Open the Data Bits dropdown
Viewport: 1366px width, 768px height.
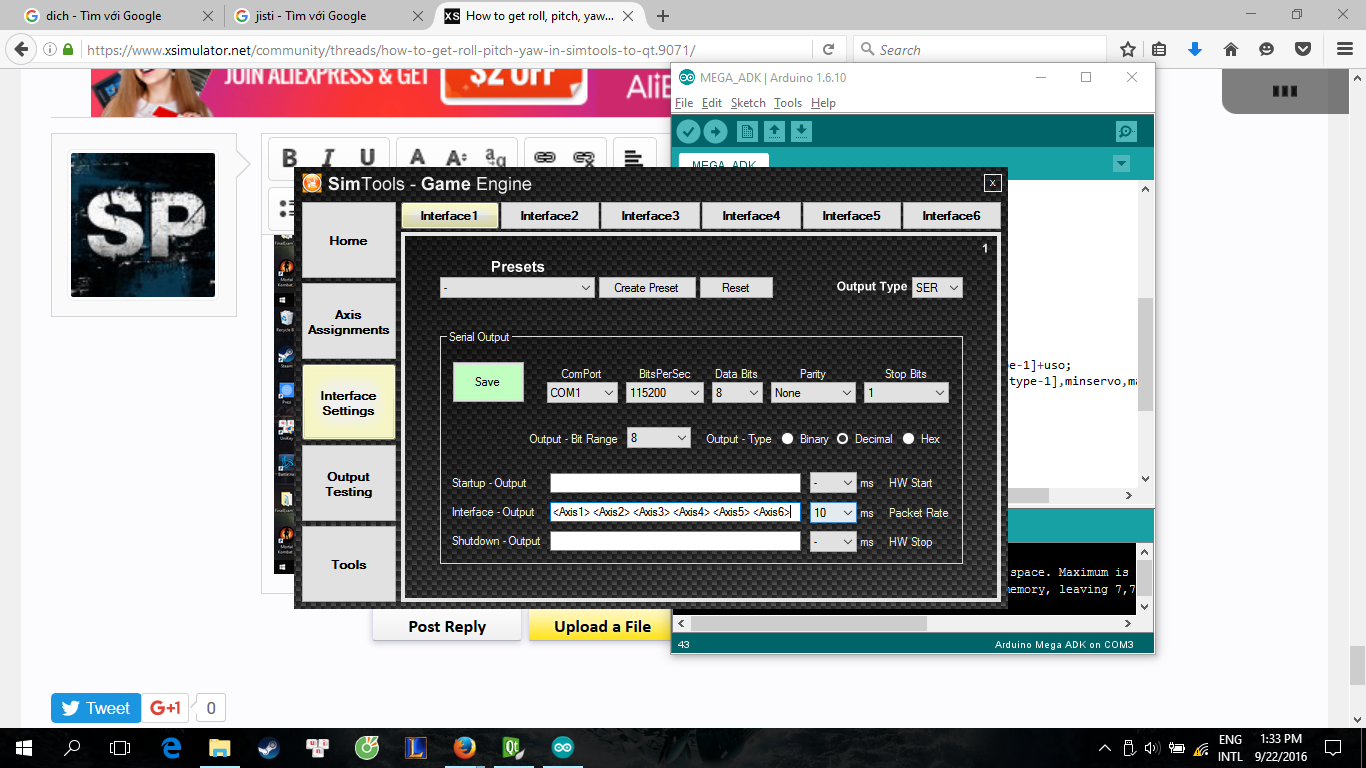[x=737, y=393]
